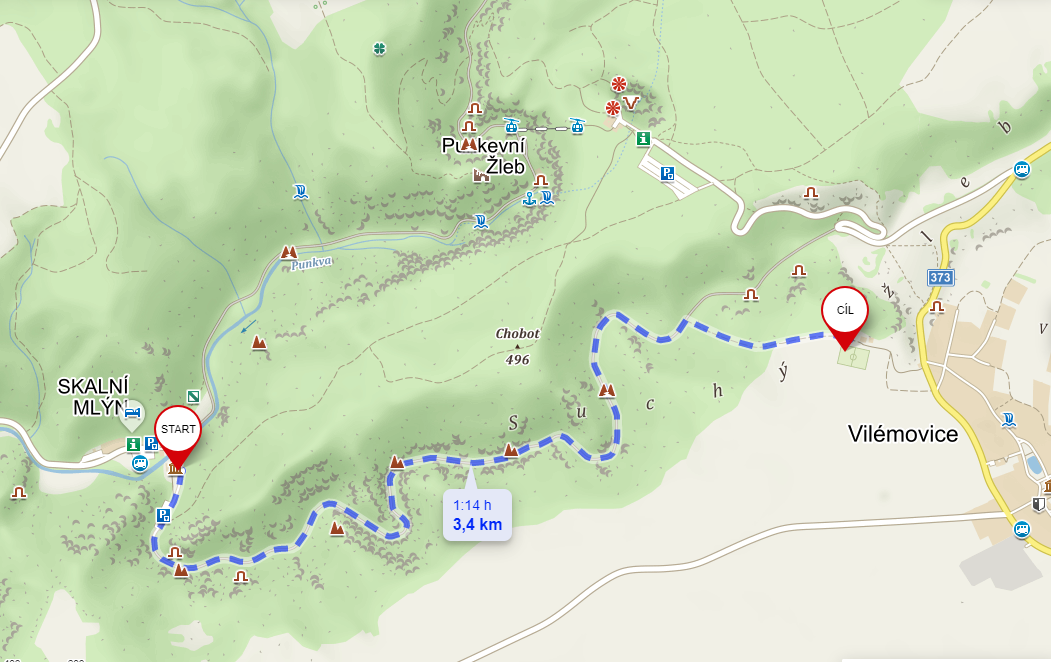Click the Punkva river label
Image resolution: width=1051 pixels, height=662 pixels.
tap(311, 263)
